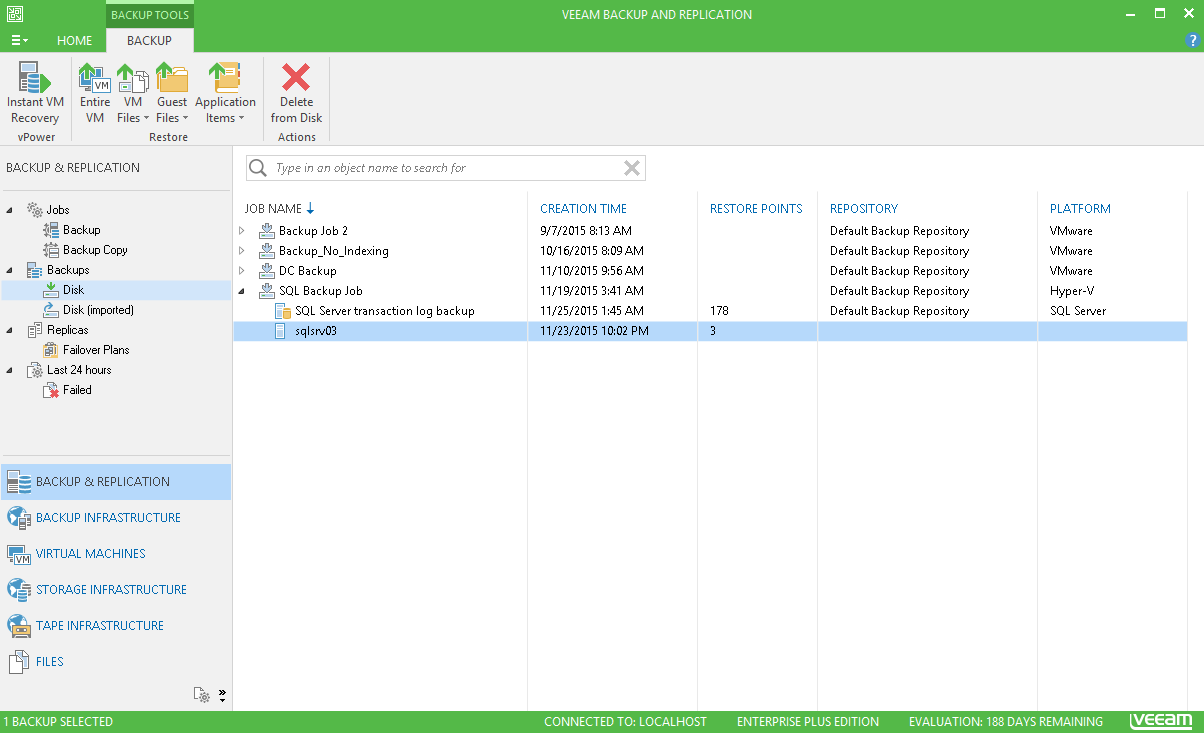Click Delete from Disk
The width and height of the screenshot is (1204, 733).
296,93
